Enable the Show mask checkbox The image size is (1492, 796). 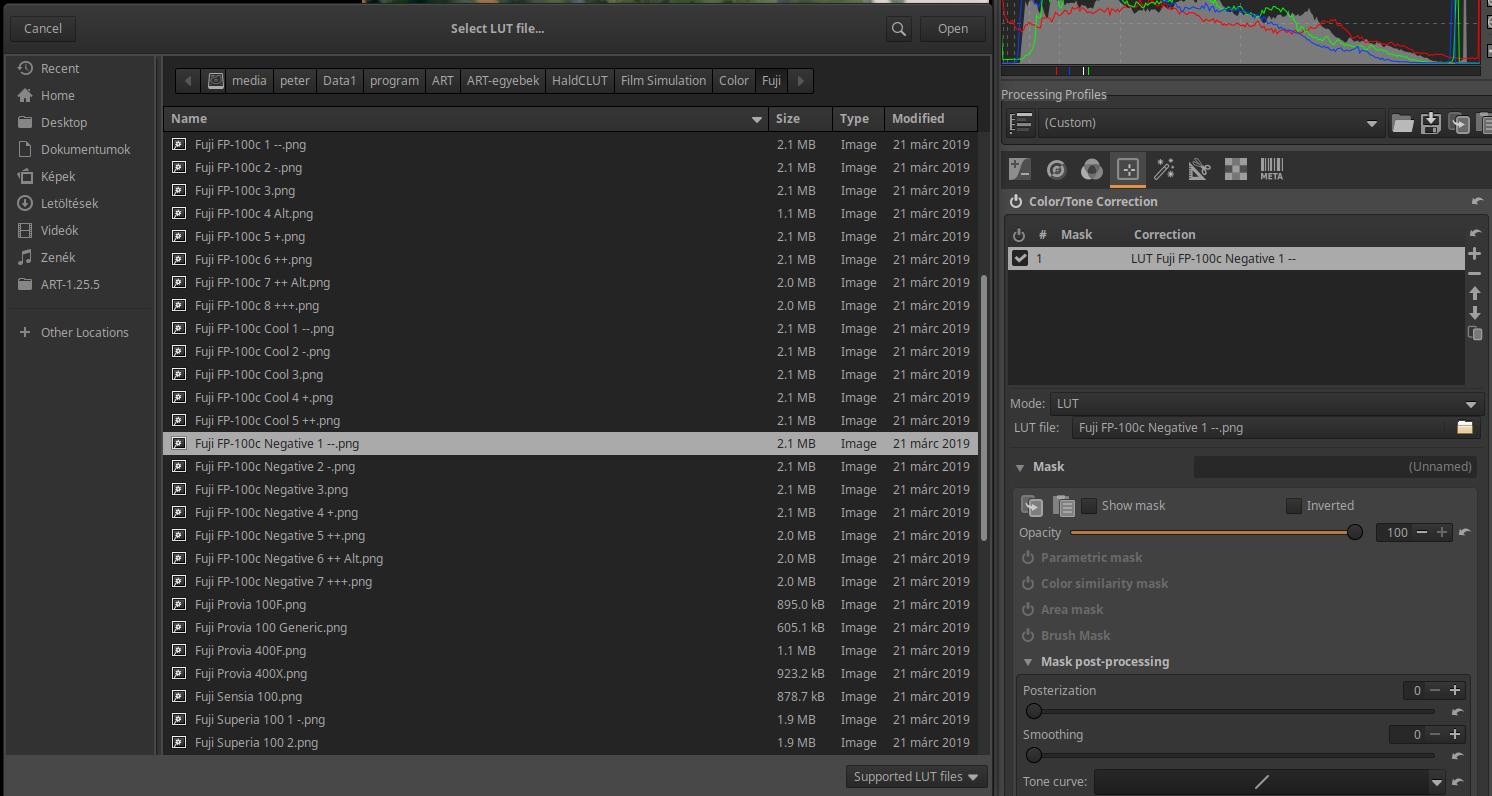coord(1089,506)
